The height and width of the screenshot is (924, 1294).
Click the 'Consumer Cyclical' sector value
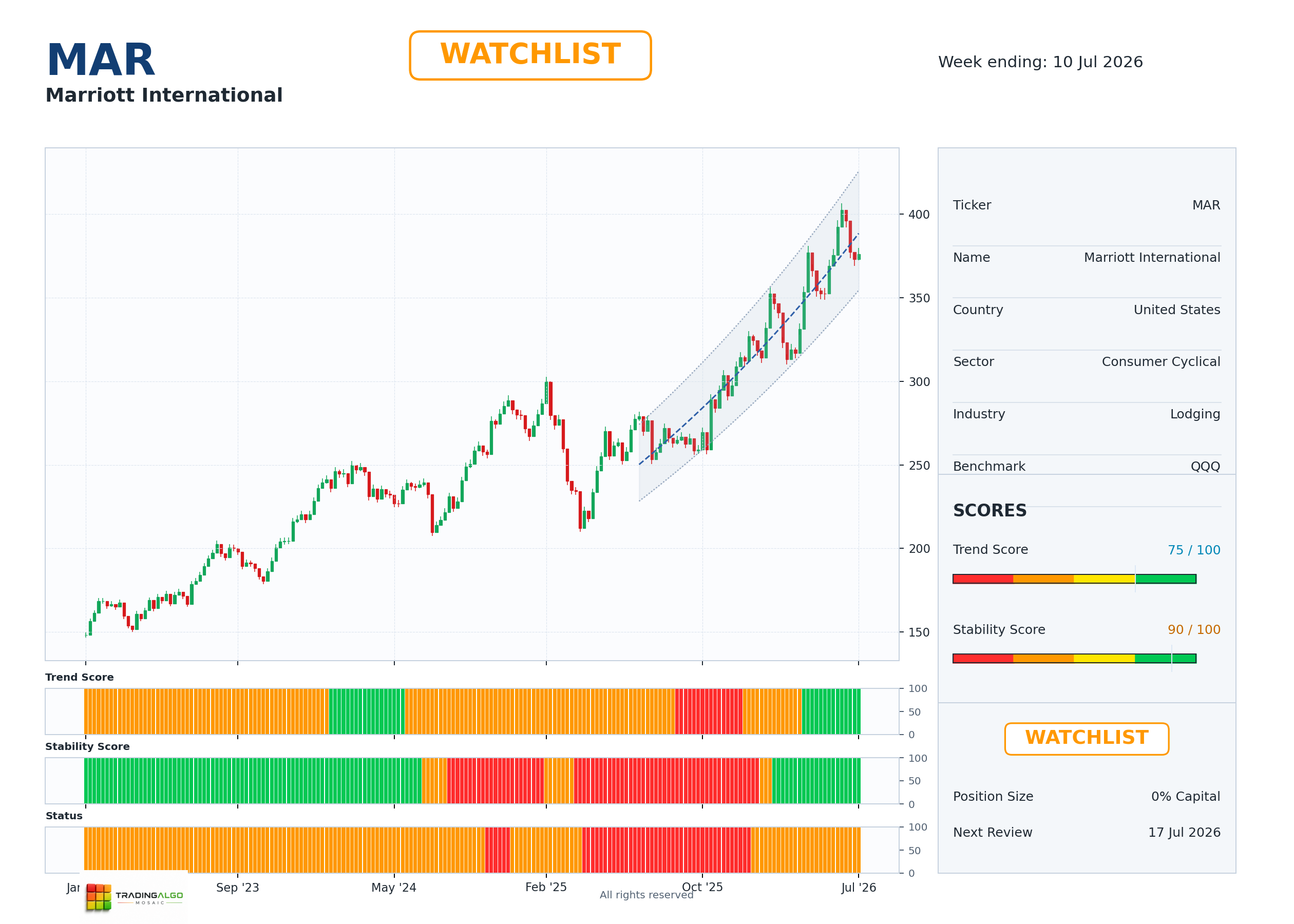tap(1161, 361)
